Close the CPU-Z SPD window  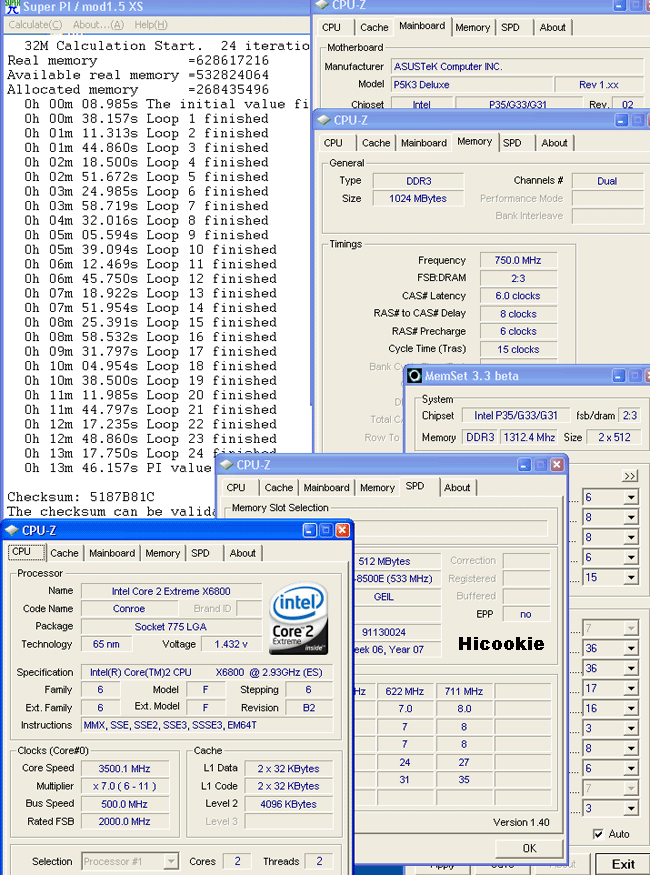(556, 465)
